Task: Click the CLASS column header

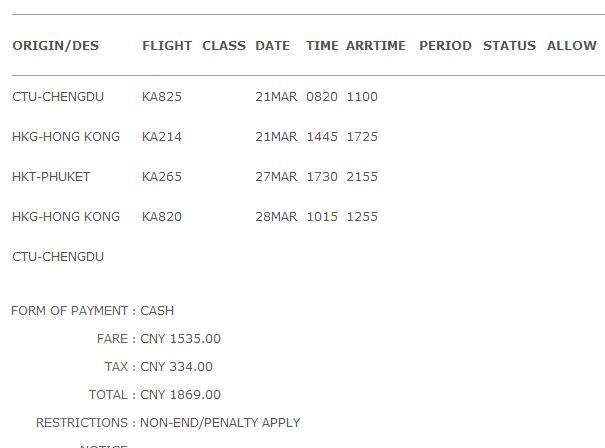Action: [x=224, y=46]
